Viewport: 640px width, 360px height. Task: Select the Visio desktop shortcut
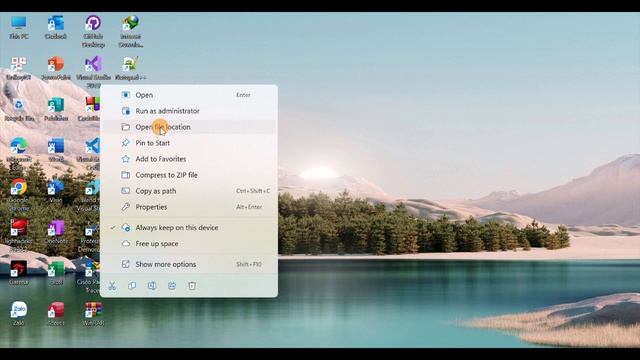pyautogui.click(x=56, y=191)
